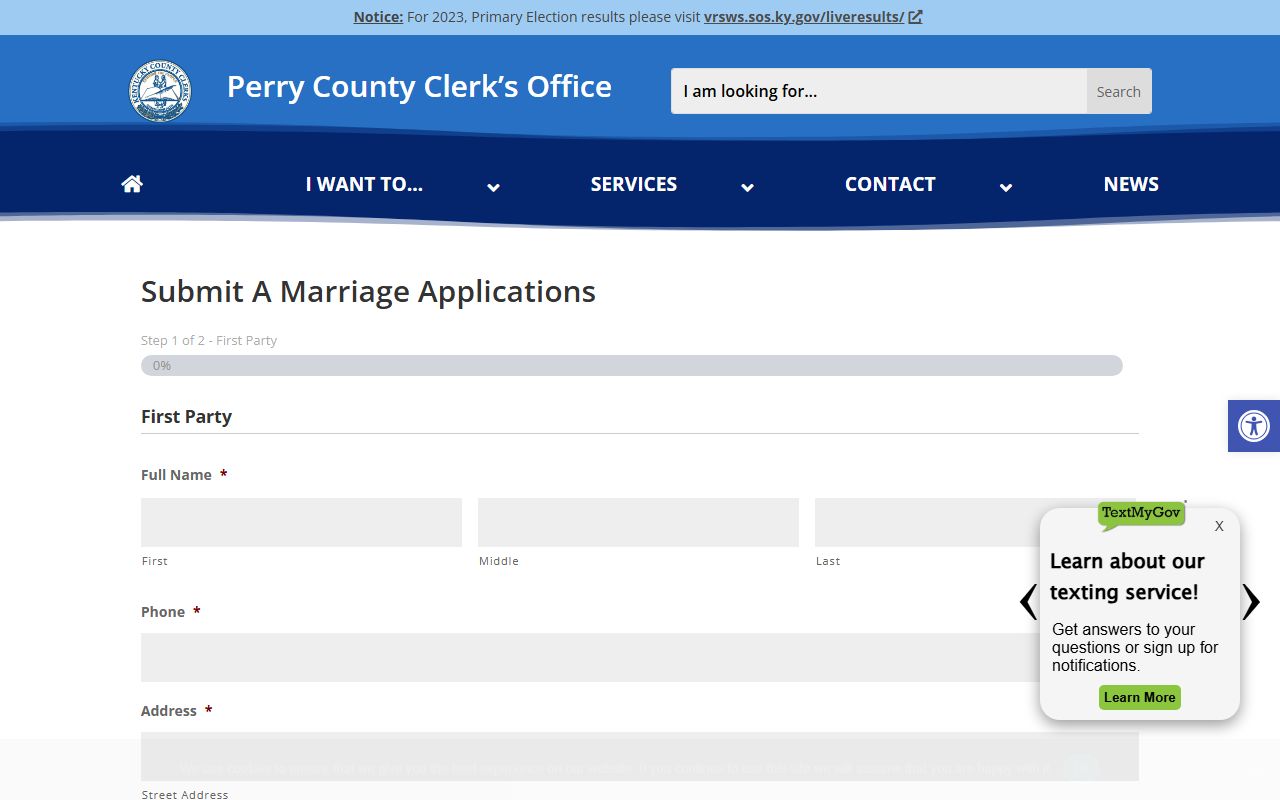Open vrsws.sos.ky.gov/liveresults link
The image size is (1280, 800).
(x=804, y=17)
